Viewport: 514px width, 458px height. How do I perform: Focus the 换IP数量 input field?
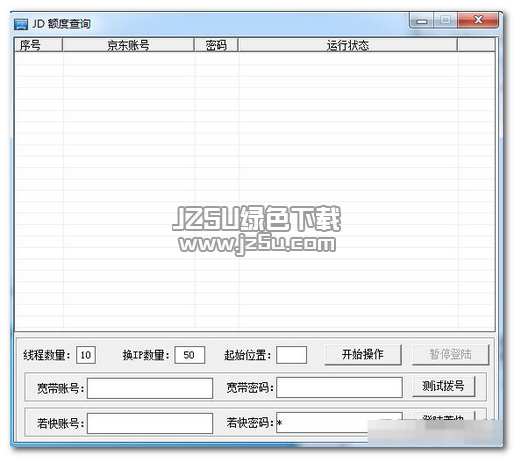pyautogui.click(x=190, y=355)
